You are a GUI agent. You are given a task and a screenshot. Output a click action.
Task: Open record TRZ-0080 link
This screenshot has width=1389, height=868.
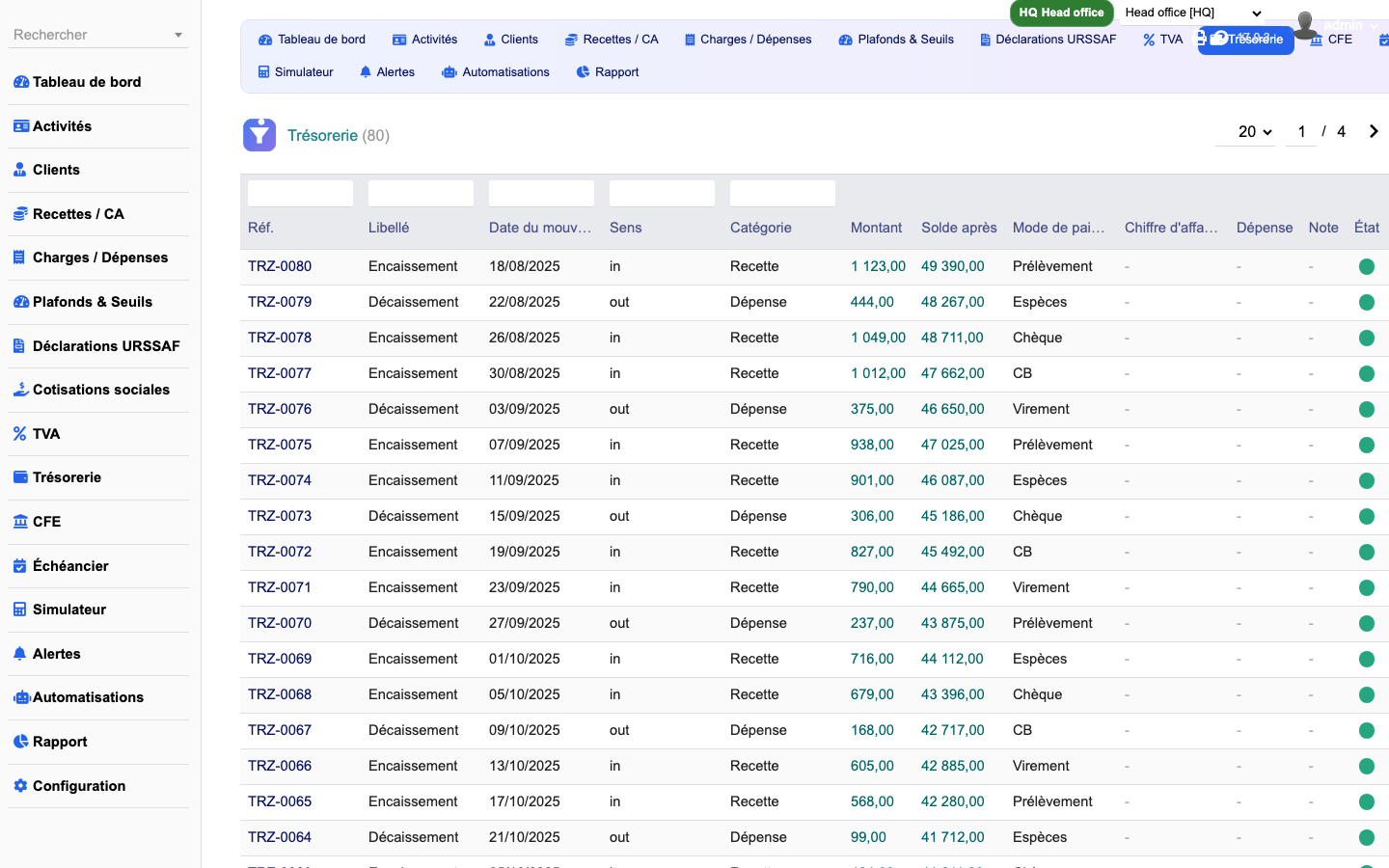point(280,266)
